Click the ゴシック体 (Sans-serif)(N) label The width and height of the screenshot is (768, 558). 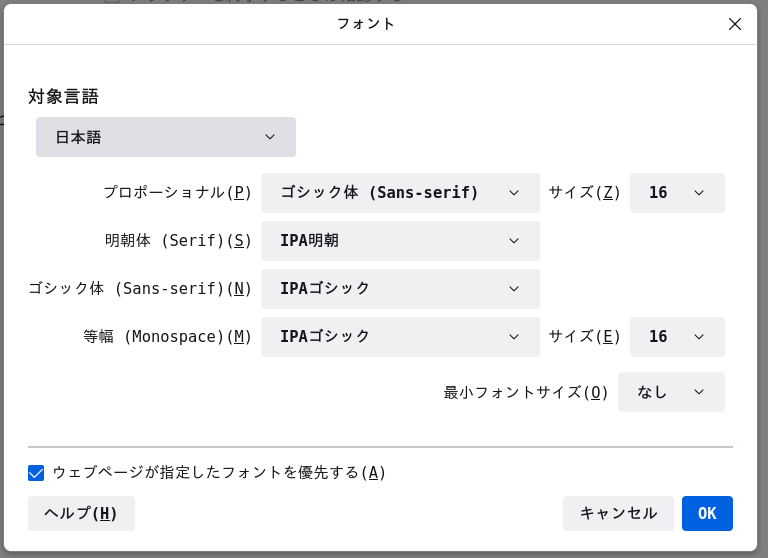tap(140, 289)
